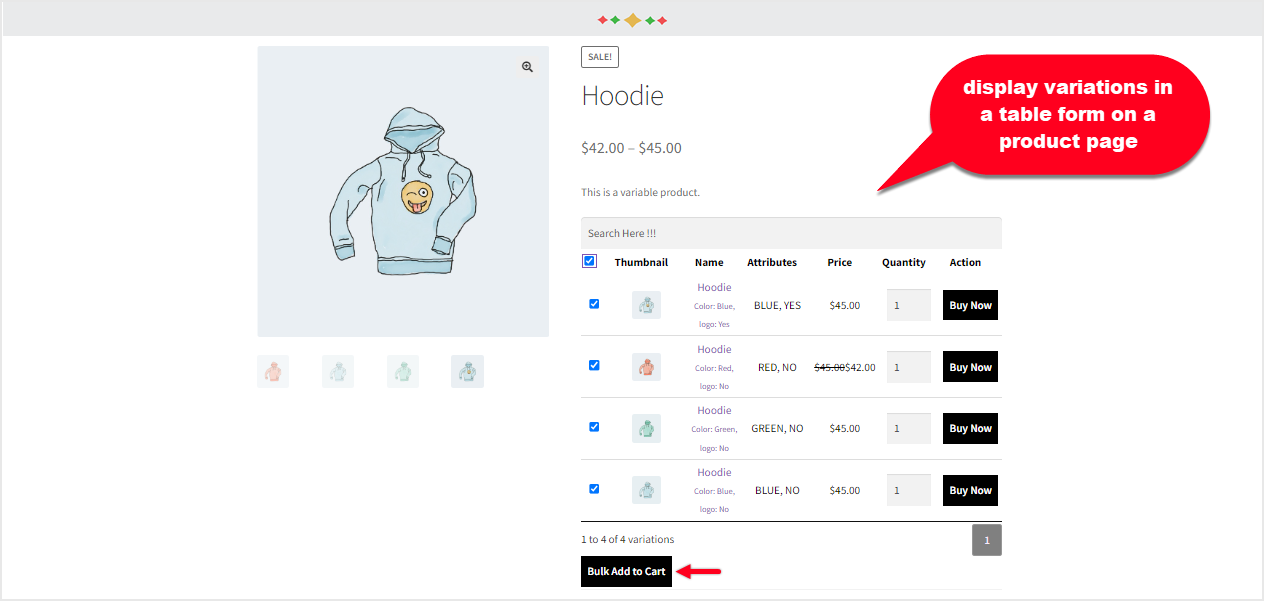Screen dimensions: 1264x601
Task: Click the blue hoodie thumbnail in the BLUE, YES row
Action: (x=646, y=304)
